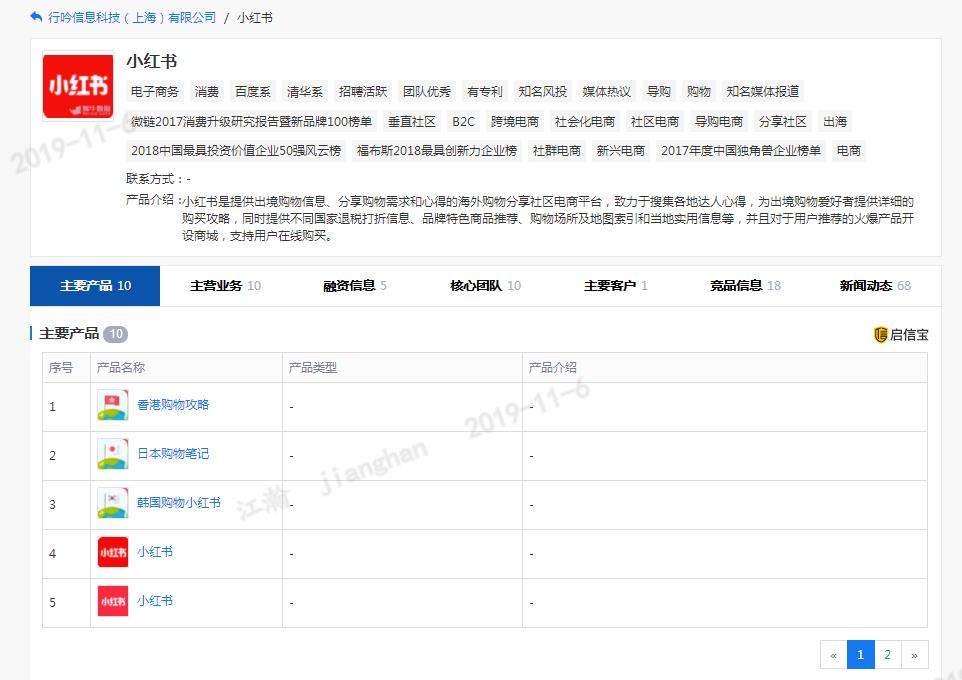Open the 日本购物笔记 product link
Viewport: 962px width, 680px height.
point(173,454)
